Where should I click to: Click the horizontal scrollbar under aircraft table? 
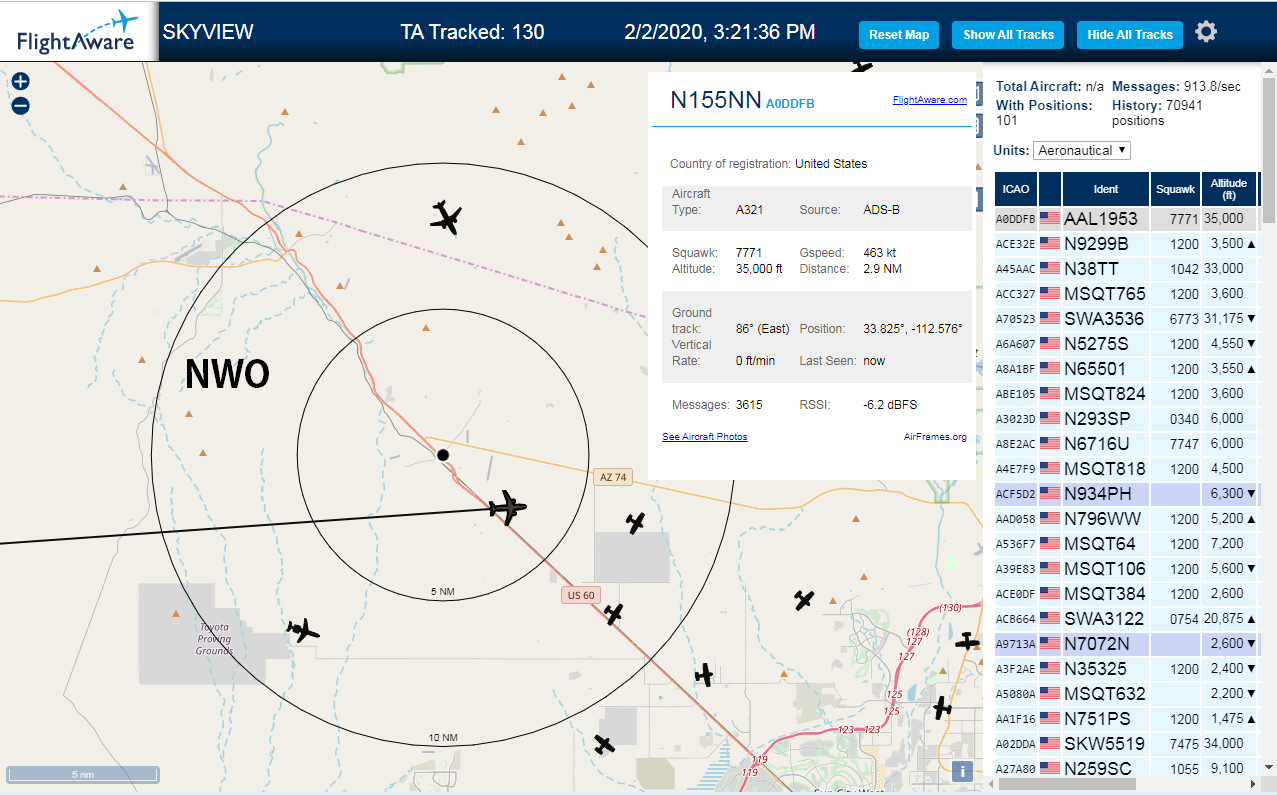pos(1066,784)
